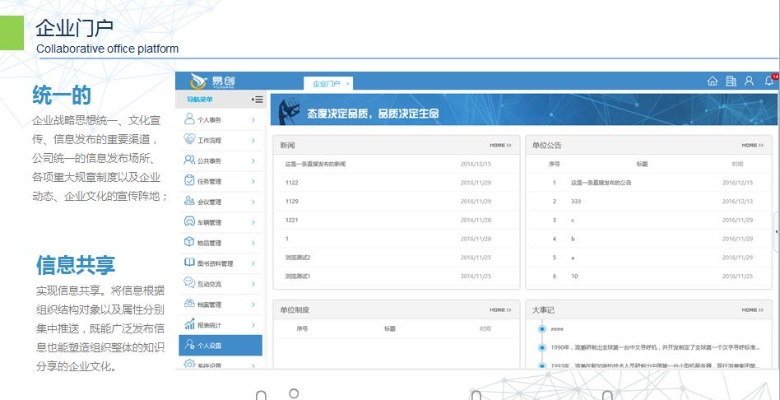The width and height of the screenshot is (780, 400).
Task: Close the 企业门户 tab
Action: click(348, 84)
